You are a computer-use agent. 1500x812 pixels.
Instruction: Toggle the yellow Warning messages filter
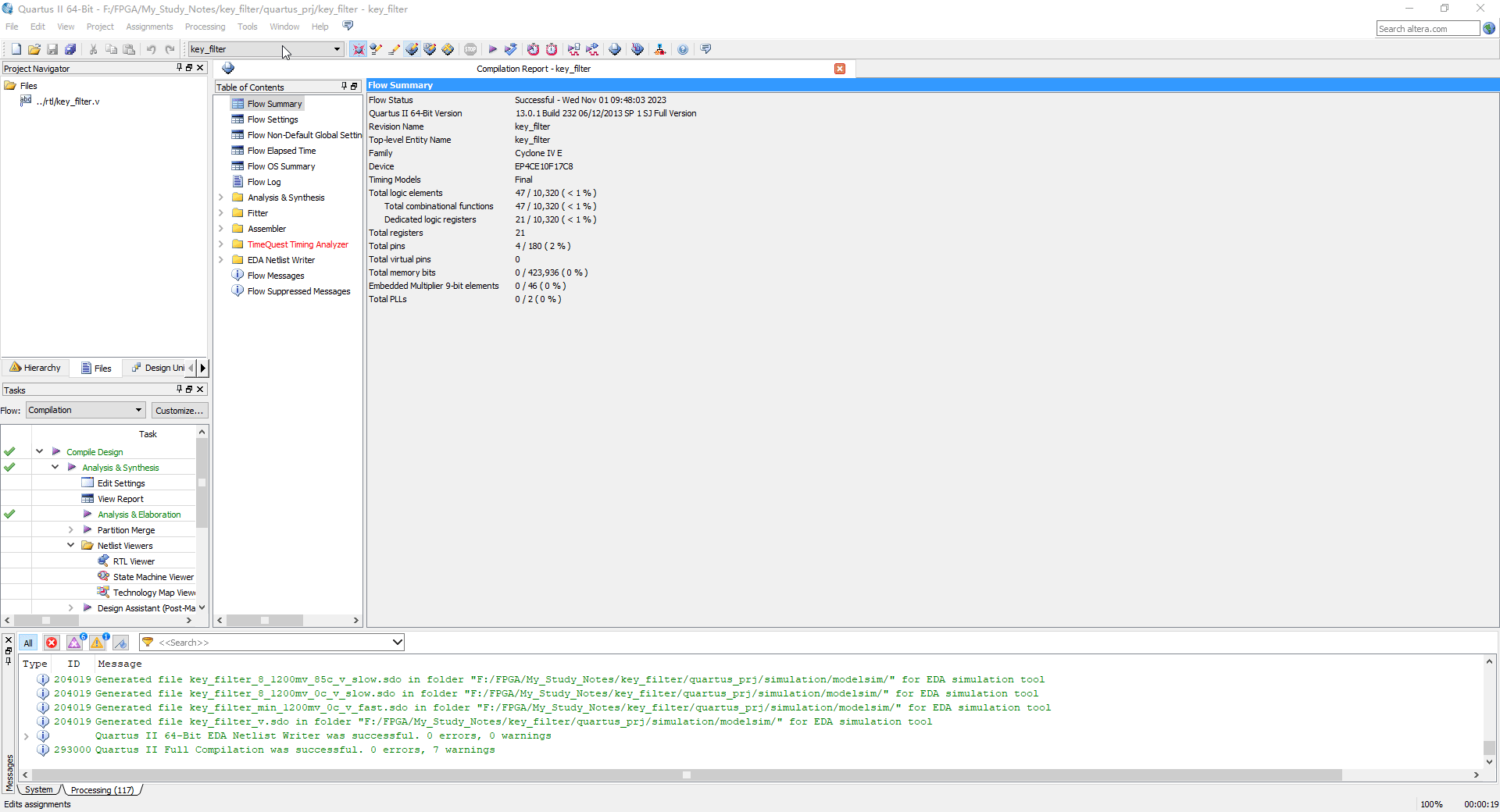[x=98, y=643]
